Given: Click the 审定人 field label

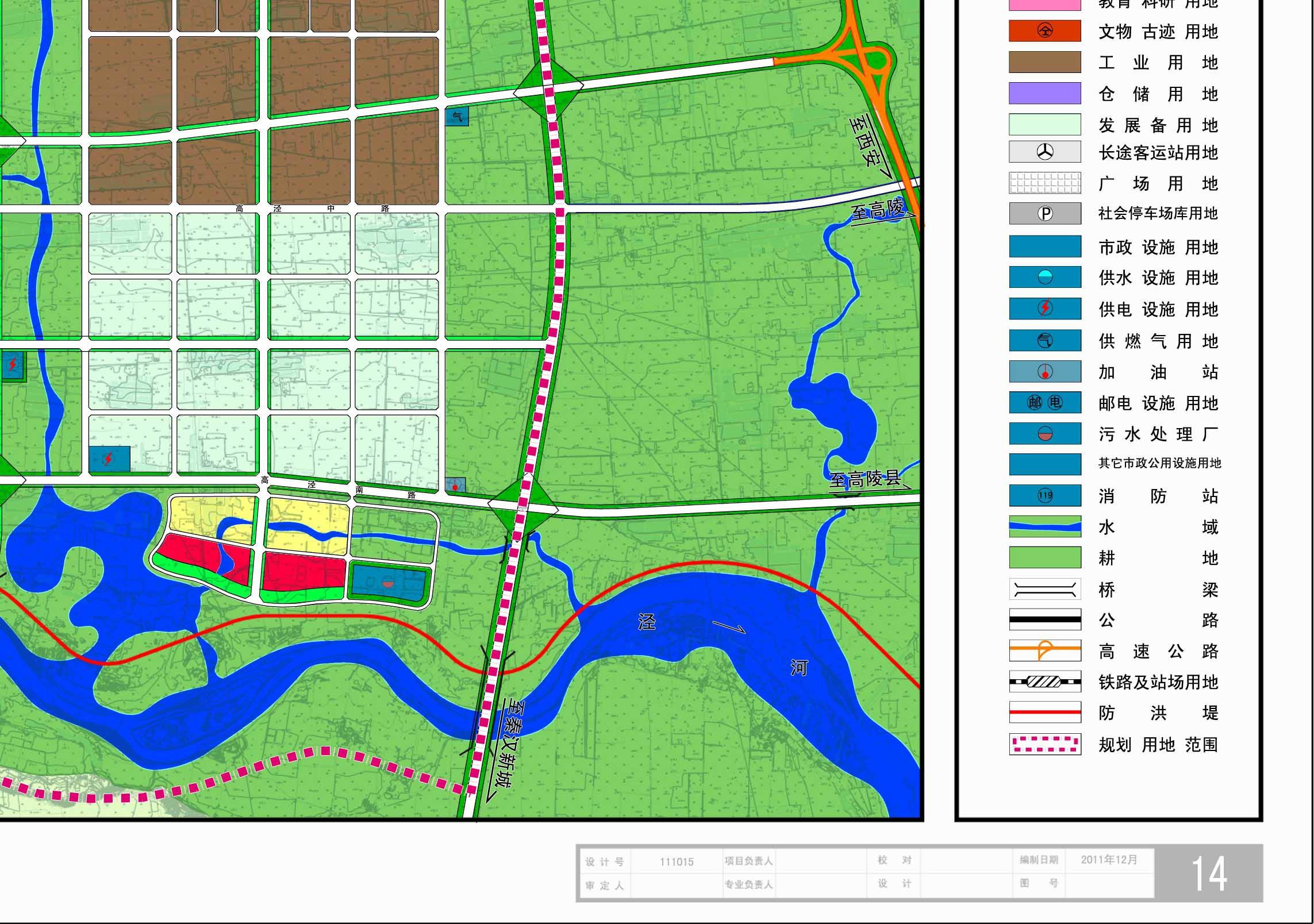Looking at the screenshot, I should [605, 885].
